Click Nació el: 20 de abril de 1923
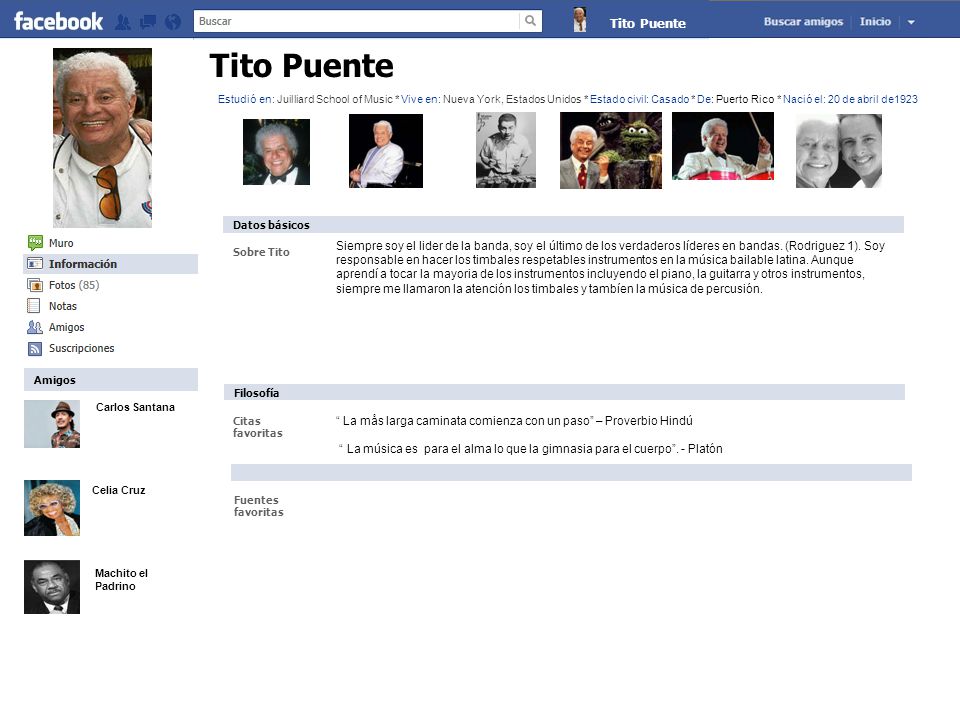The image size is (960, 720). click(850, 99)
